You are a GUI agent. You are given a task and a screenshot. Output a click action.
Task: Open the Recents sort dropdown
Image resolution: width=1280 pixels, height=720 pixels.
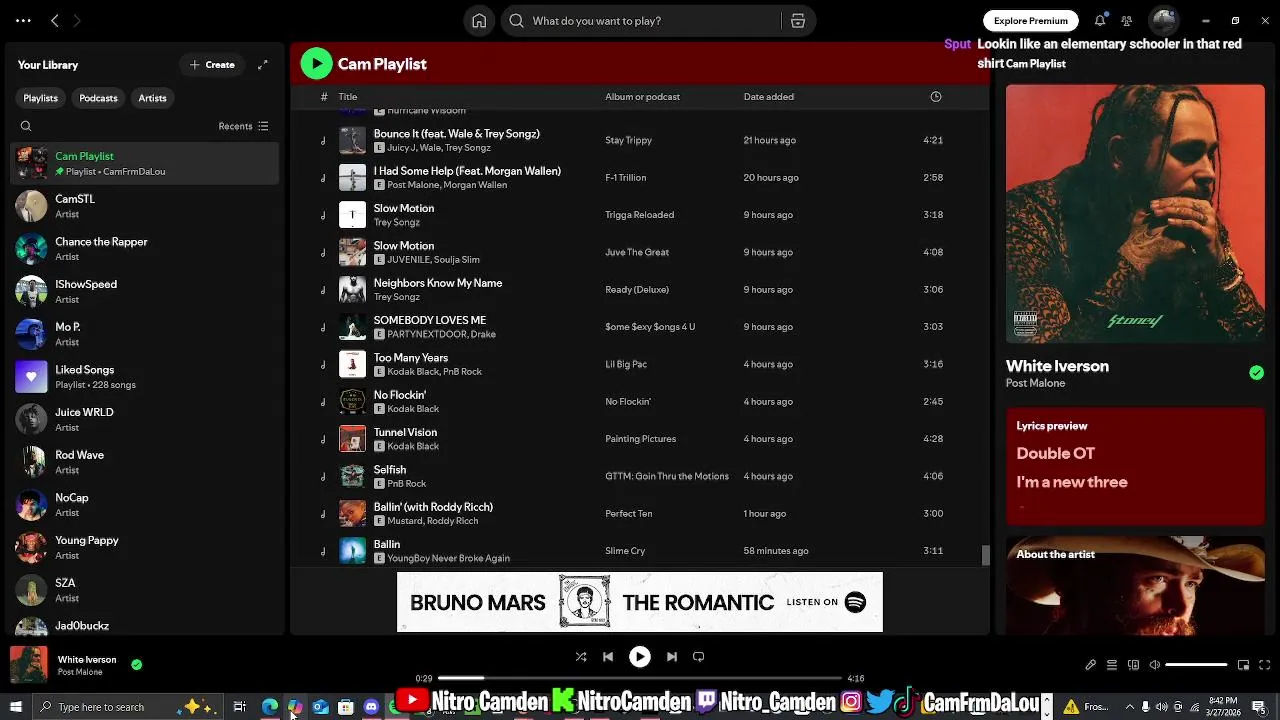(243, 126)
